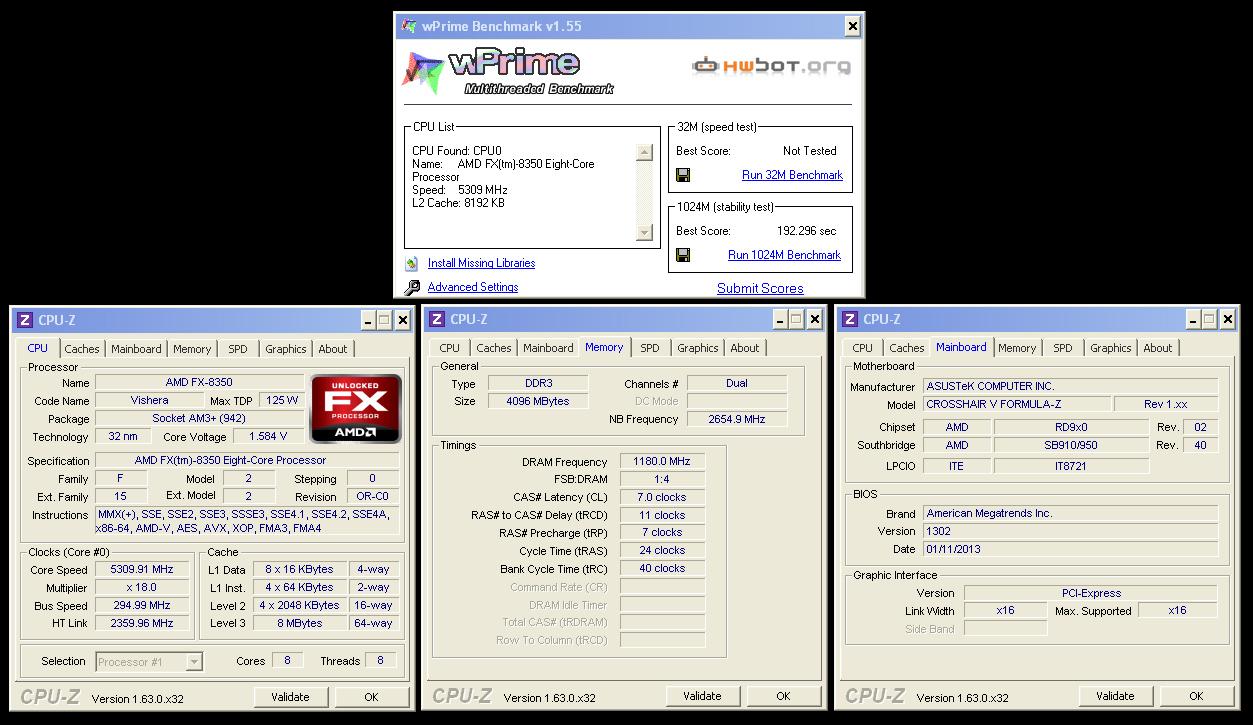Click OK in right CPU-Z window
This screenshot has width=1253, height=725.
pyautogui.click(x=1196, y=696)
